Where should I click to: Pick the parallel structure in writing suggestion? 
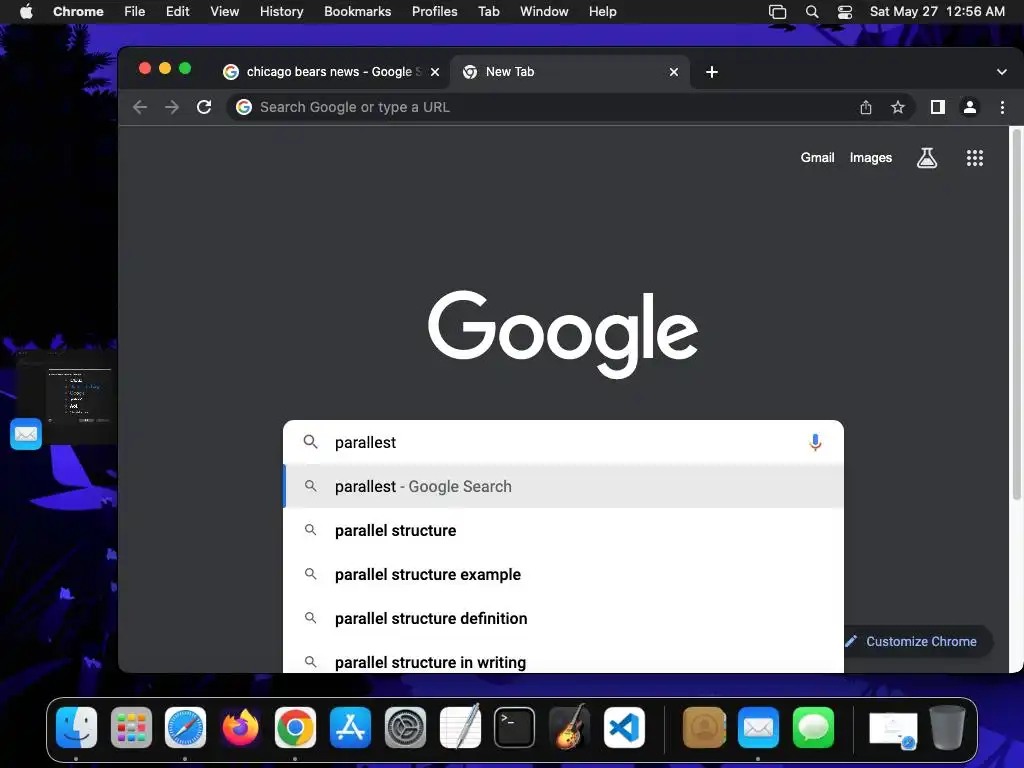pyautogui.click(x=564, y=658)
